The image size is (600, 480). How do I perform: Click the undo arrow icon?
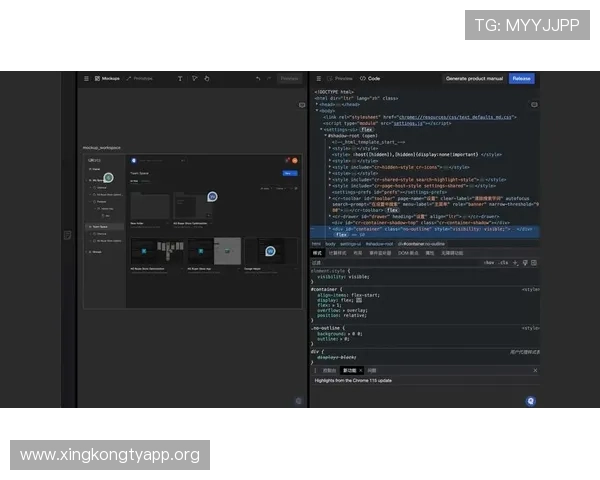257,78
